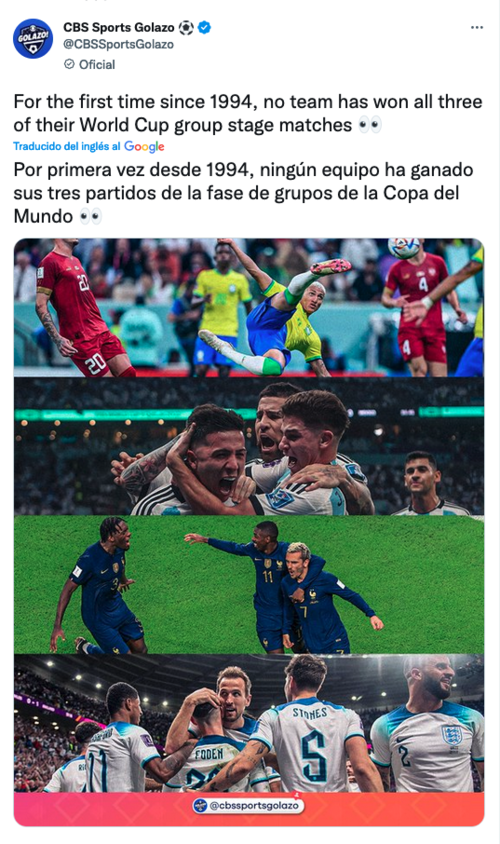Click the Oficial checkmark icon
500x844 pixels.
coord(69,64)
